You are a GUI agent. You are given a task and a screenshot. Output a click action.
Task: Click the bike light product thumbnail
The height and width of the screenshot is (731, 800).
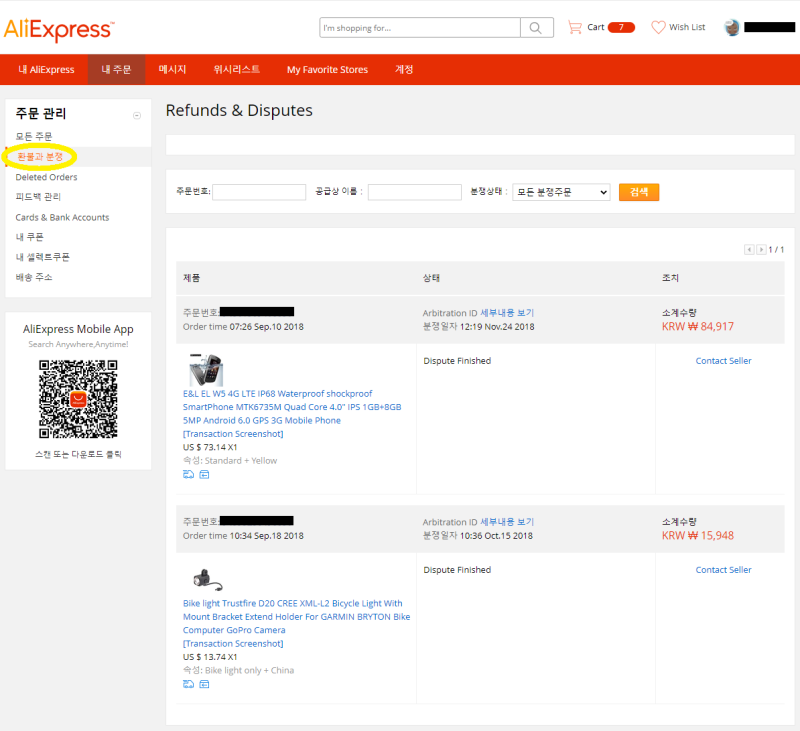(x=207, y=579)
